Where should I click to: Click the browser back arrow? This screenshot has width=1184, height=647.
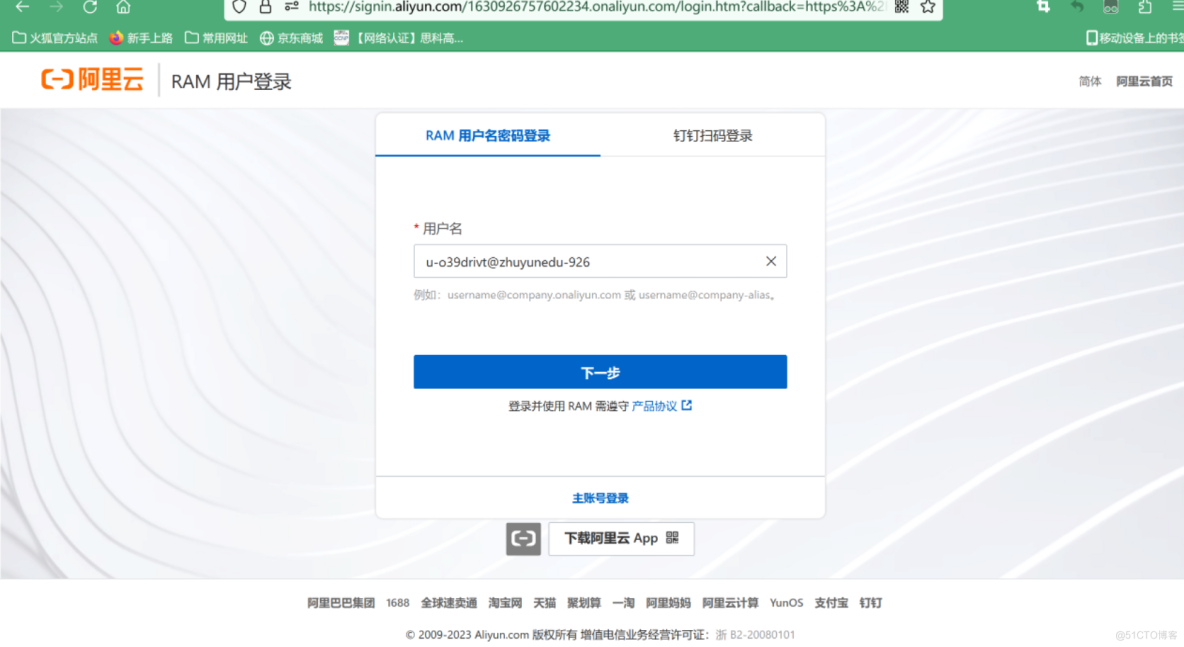tap(22, 7)
